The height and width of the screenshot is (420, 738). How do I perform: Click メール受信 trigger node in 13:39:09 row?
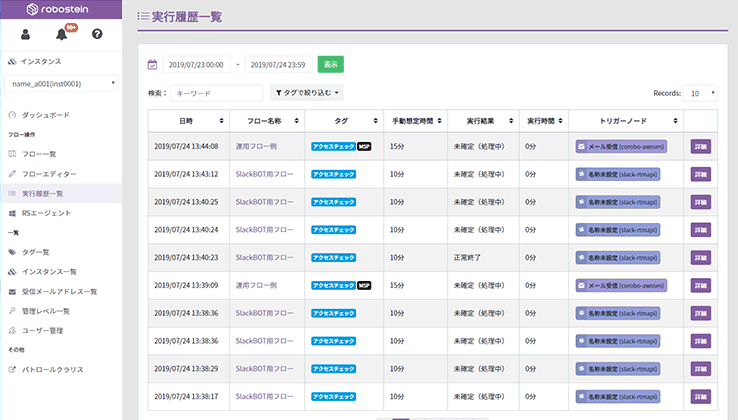click(621, 285)
